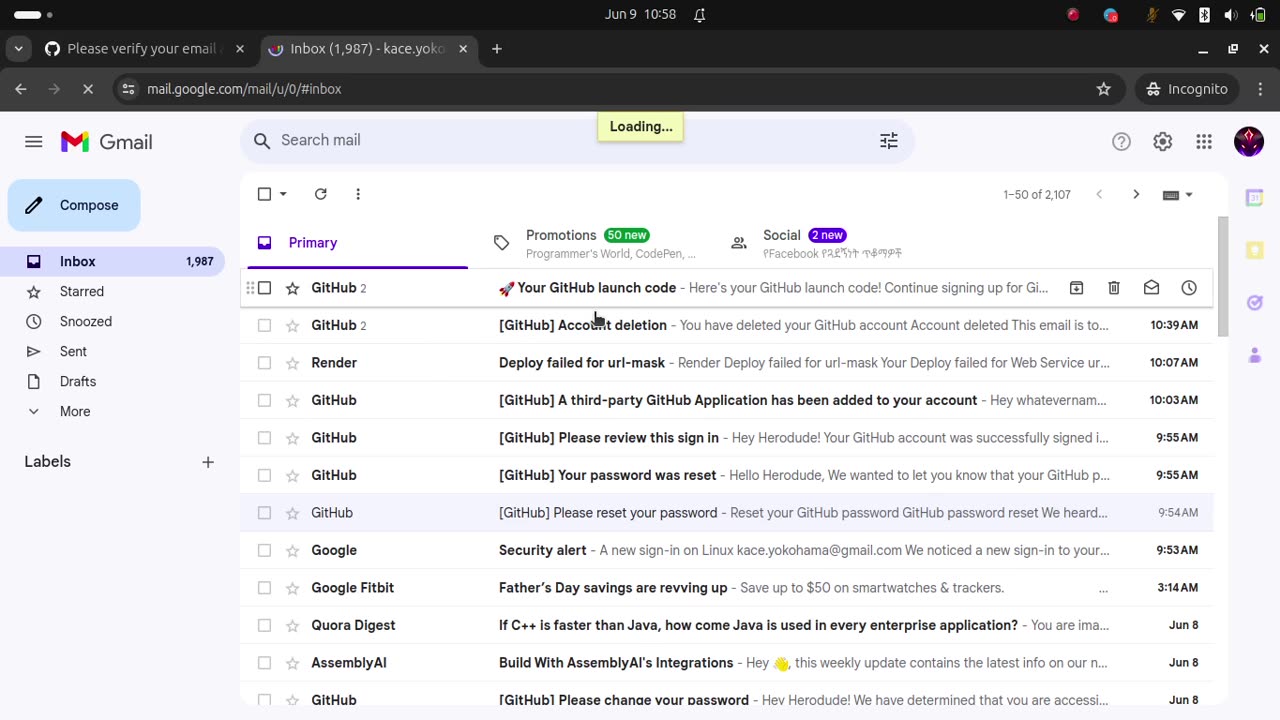The width and height of the screenshot is (1280, 720).
Task: Open a new browser tab
Action: click(x=497, y=49)
